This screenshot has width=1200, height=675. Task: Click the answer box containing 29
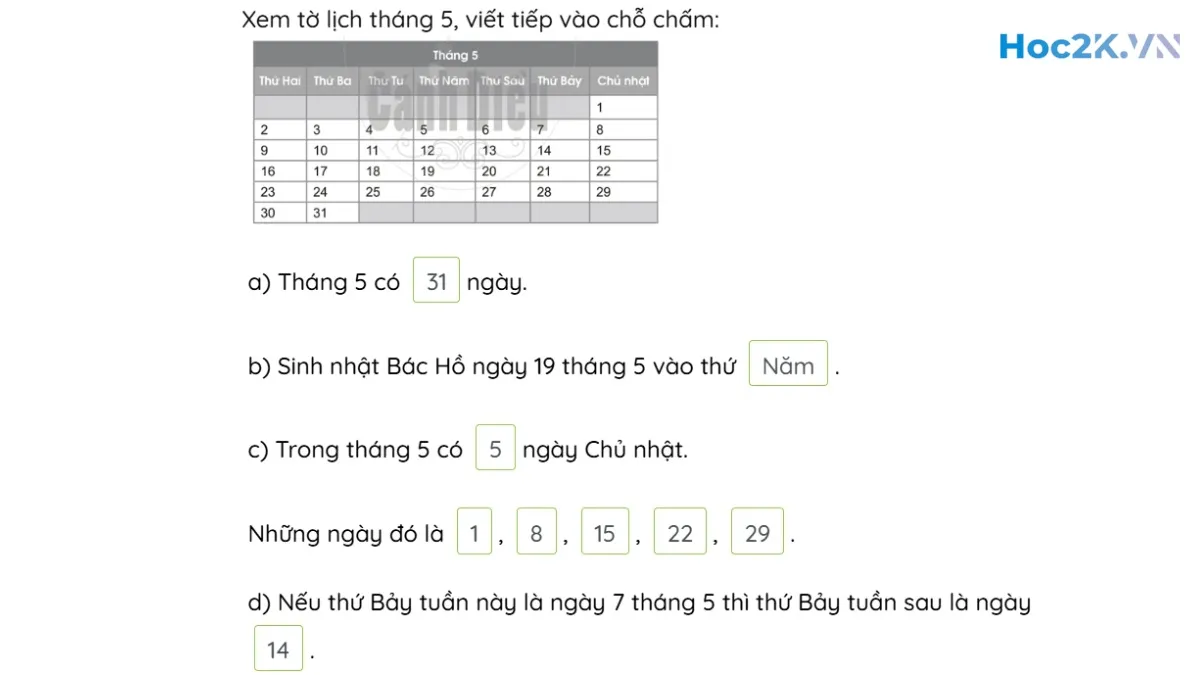click(x=757, y=533)
